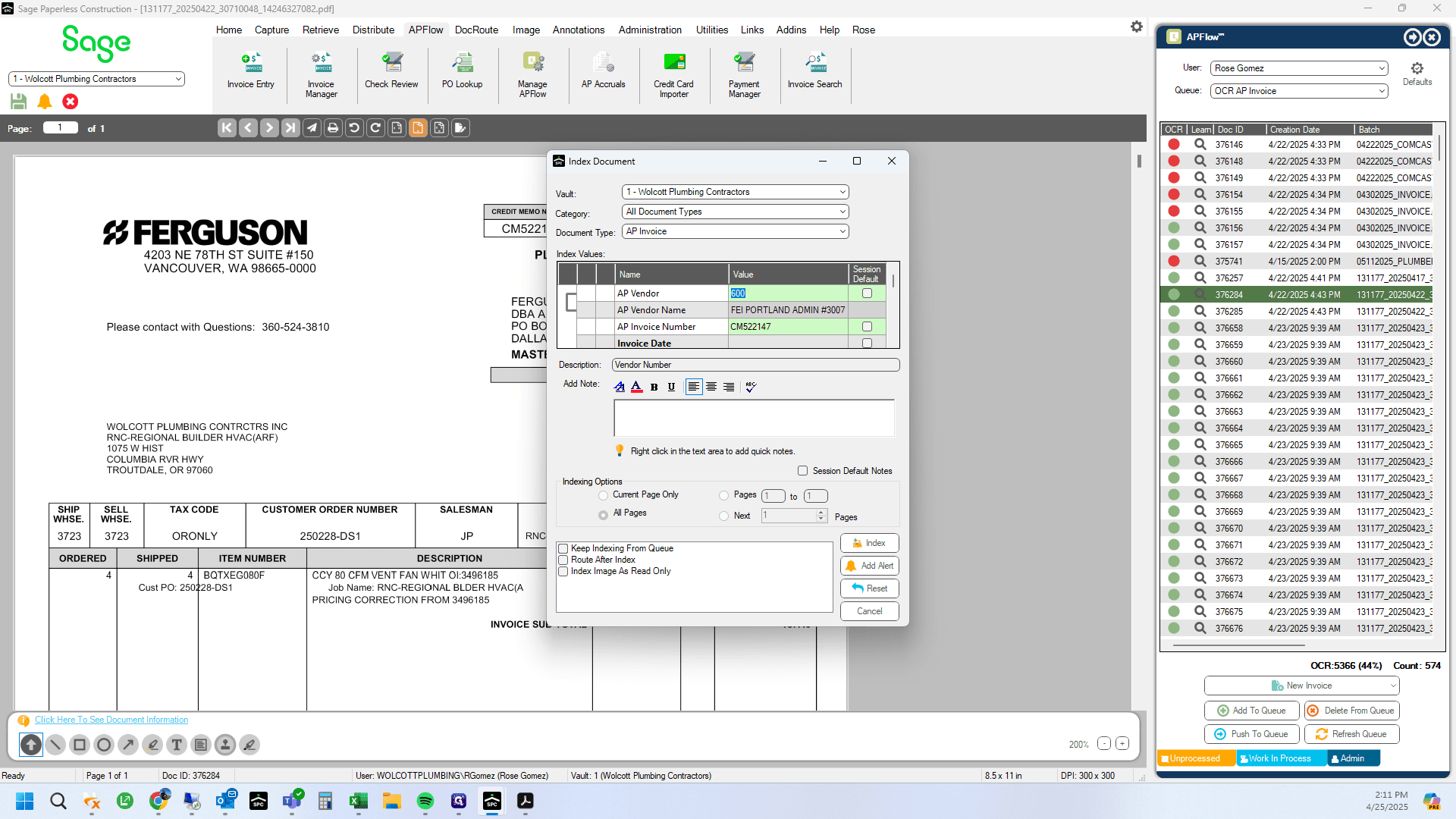Select the rectangle annotation tool
This screenshot has height=819, width=1456.
(80, 745)
